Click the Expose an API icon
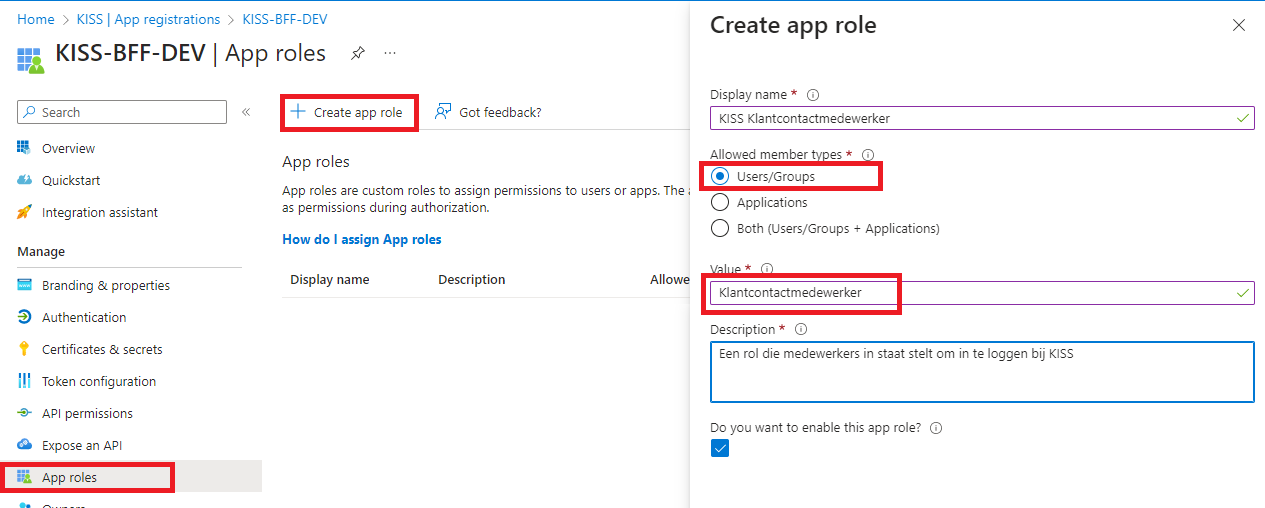The width and height of the screenshot is (1265, 508). (x=25, y=445)
